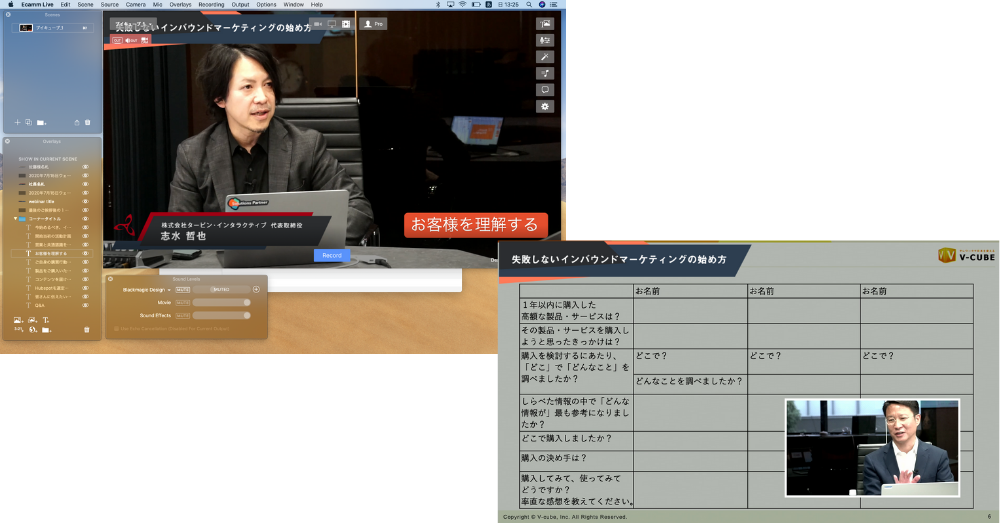Open the Recording menu
Screen dimensions: 1000x523
pos(211,5)
